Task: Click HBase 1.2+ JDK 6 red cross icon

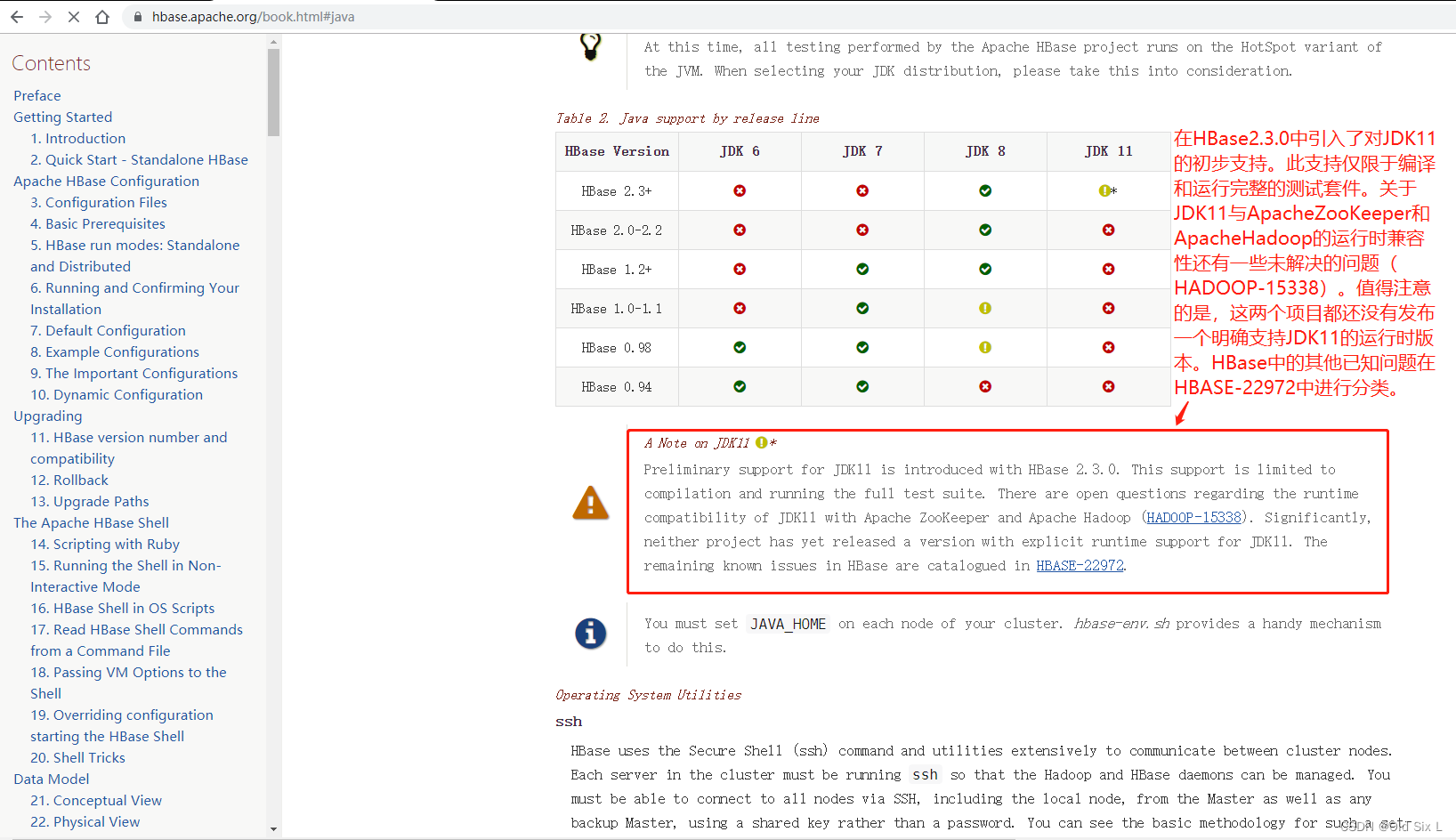Action: coord(740,269)
